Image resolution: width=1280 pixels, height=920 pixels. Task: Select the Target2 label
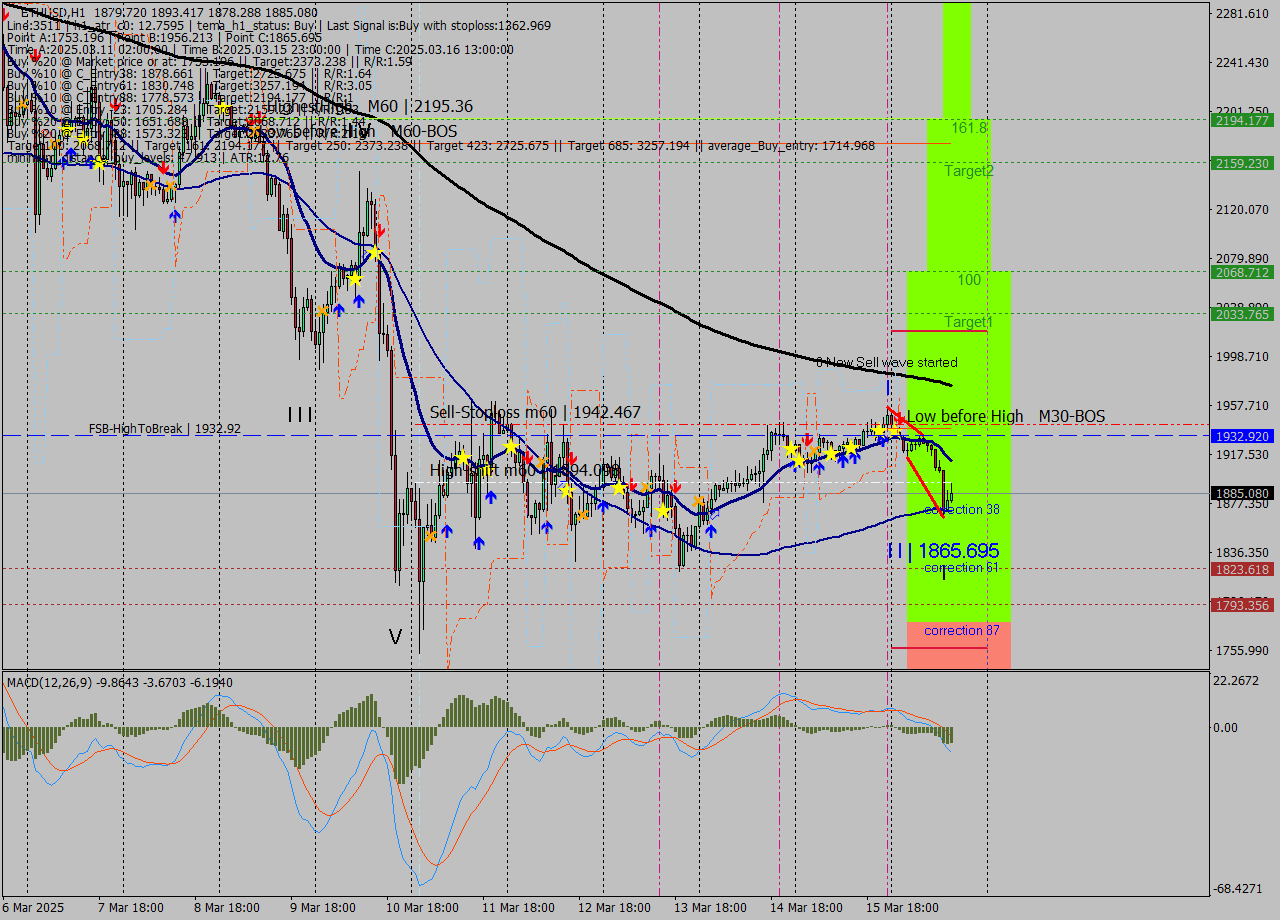(x=968, y=171)
